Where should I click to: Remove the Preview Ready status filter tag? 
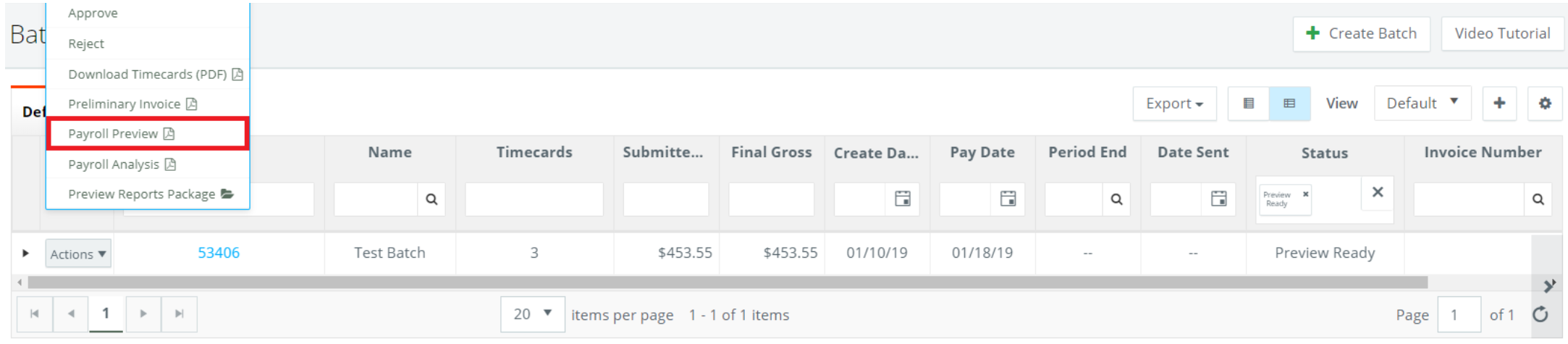pyautogui.click(x=1305, y=194)
